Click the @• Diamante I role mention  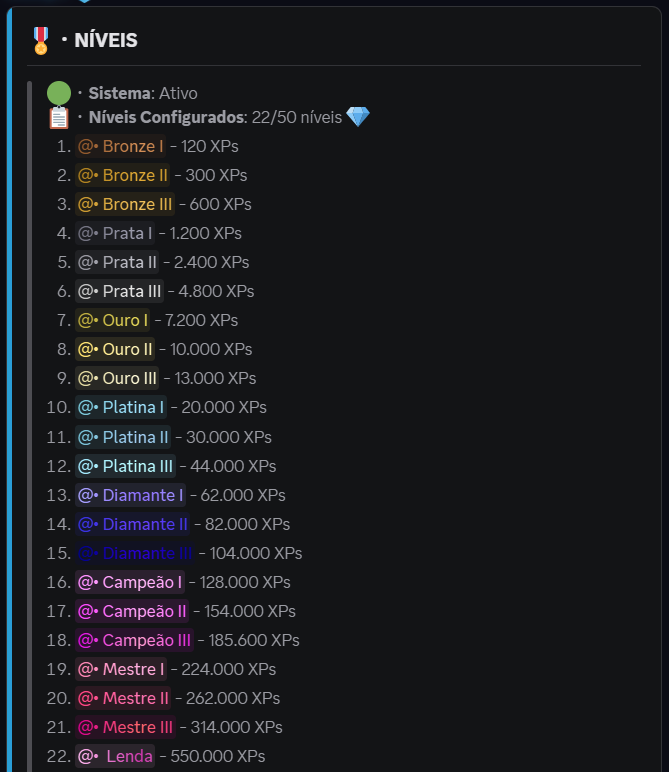[130, 495]
